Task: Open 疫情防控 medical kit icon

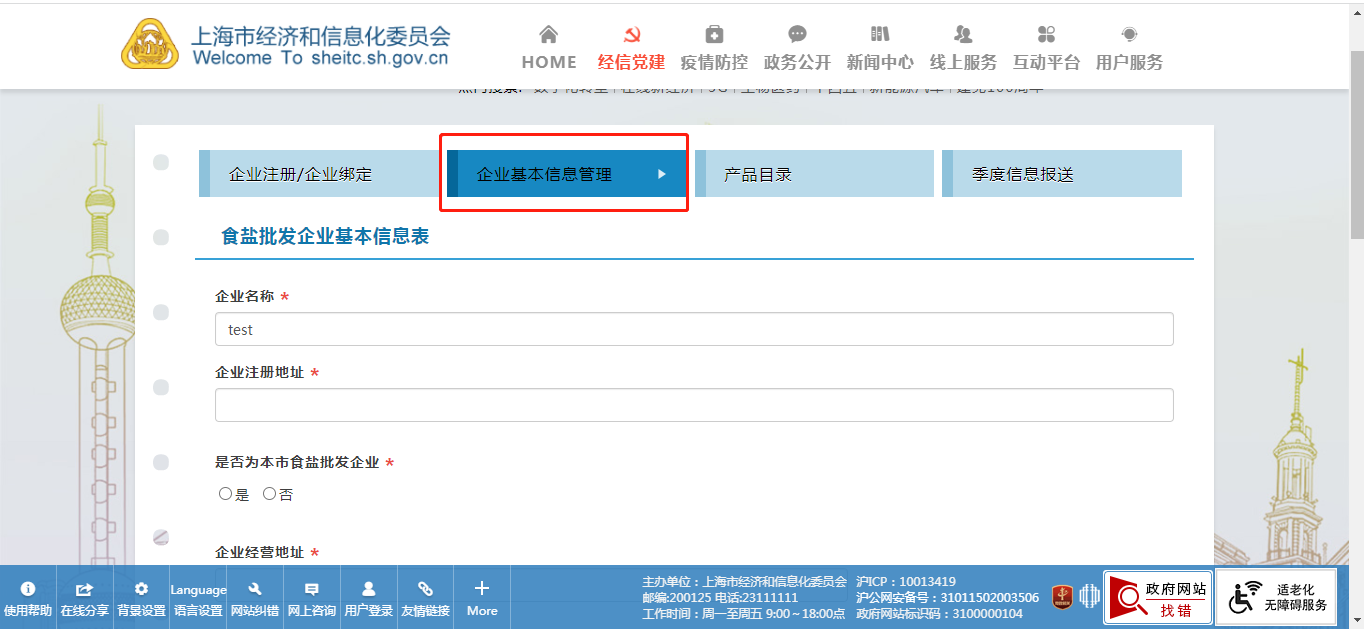Action: pos(713,35)
